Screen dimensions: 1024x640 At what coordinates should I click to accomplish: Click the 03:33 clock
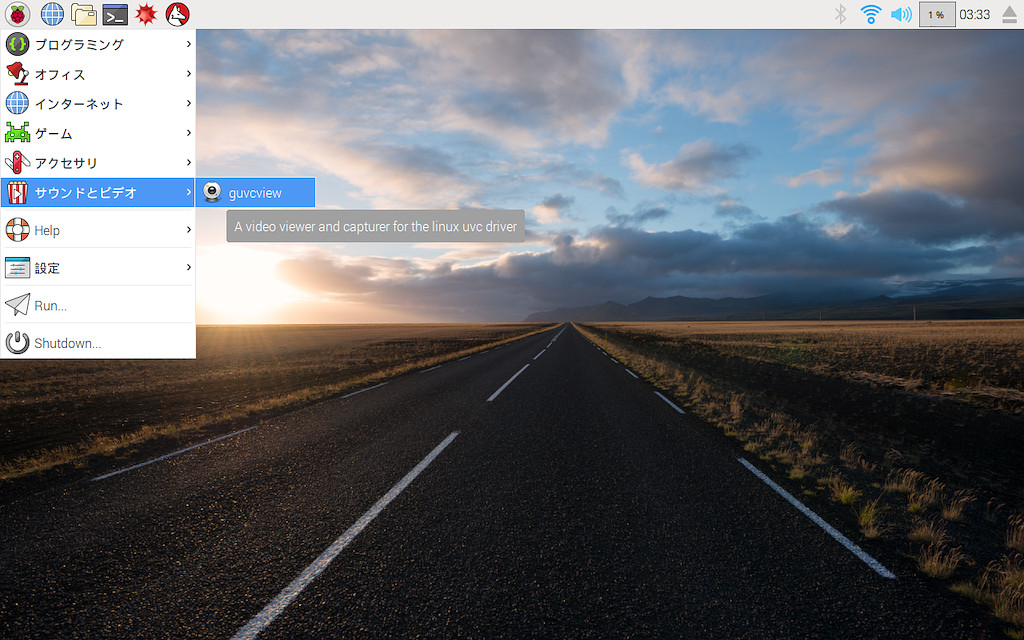pos(974,14)
